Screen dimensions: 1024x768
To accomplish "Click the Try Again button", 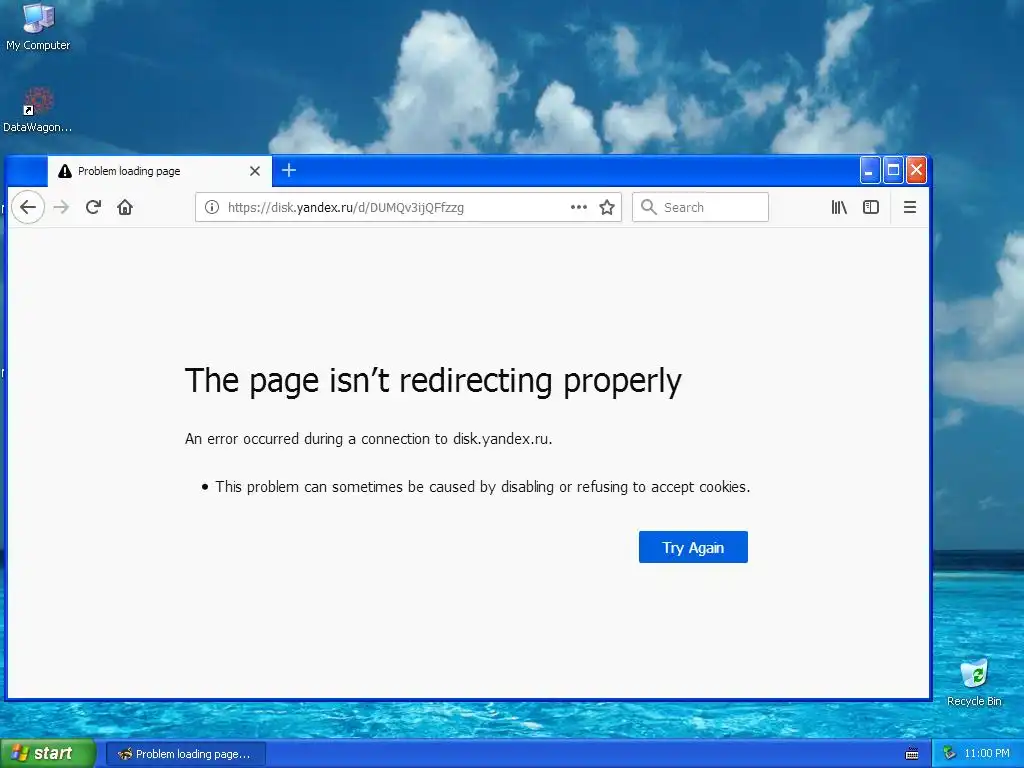I will (693, 547).
